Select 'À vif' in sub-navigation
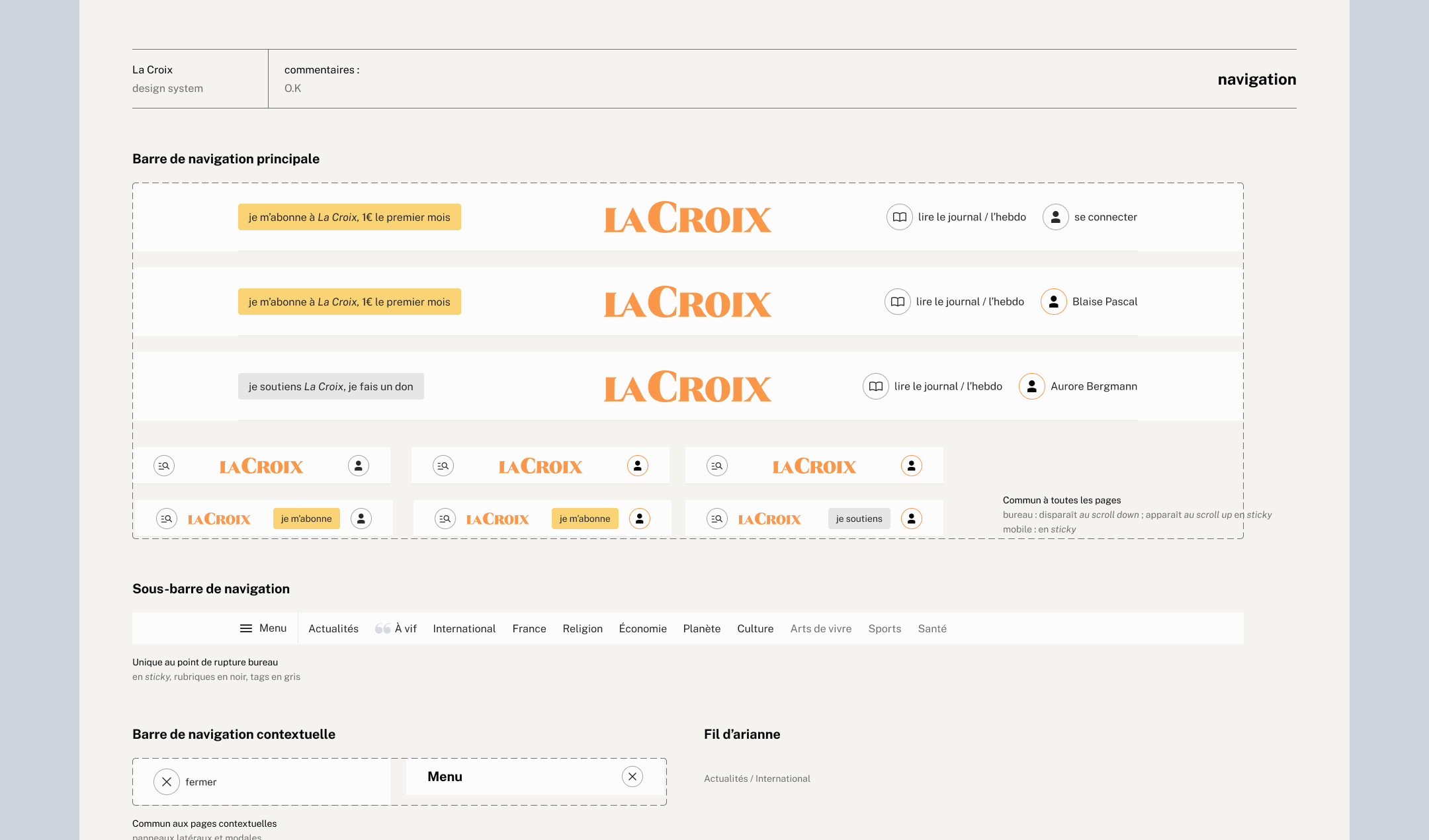This screenshot has width=1429, height=840. click(406, 628)
